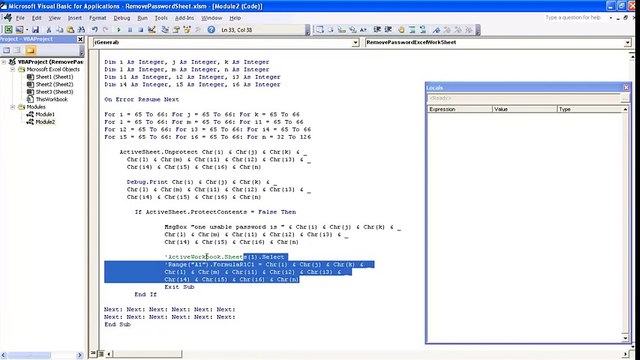Viewport: 640px width, 360px height.
Task: Open the RemovePasswordExcelWorkSheet procedure dropdown
Action: pyautogui.click(x=628, y=42)
